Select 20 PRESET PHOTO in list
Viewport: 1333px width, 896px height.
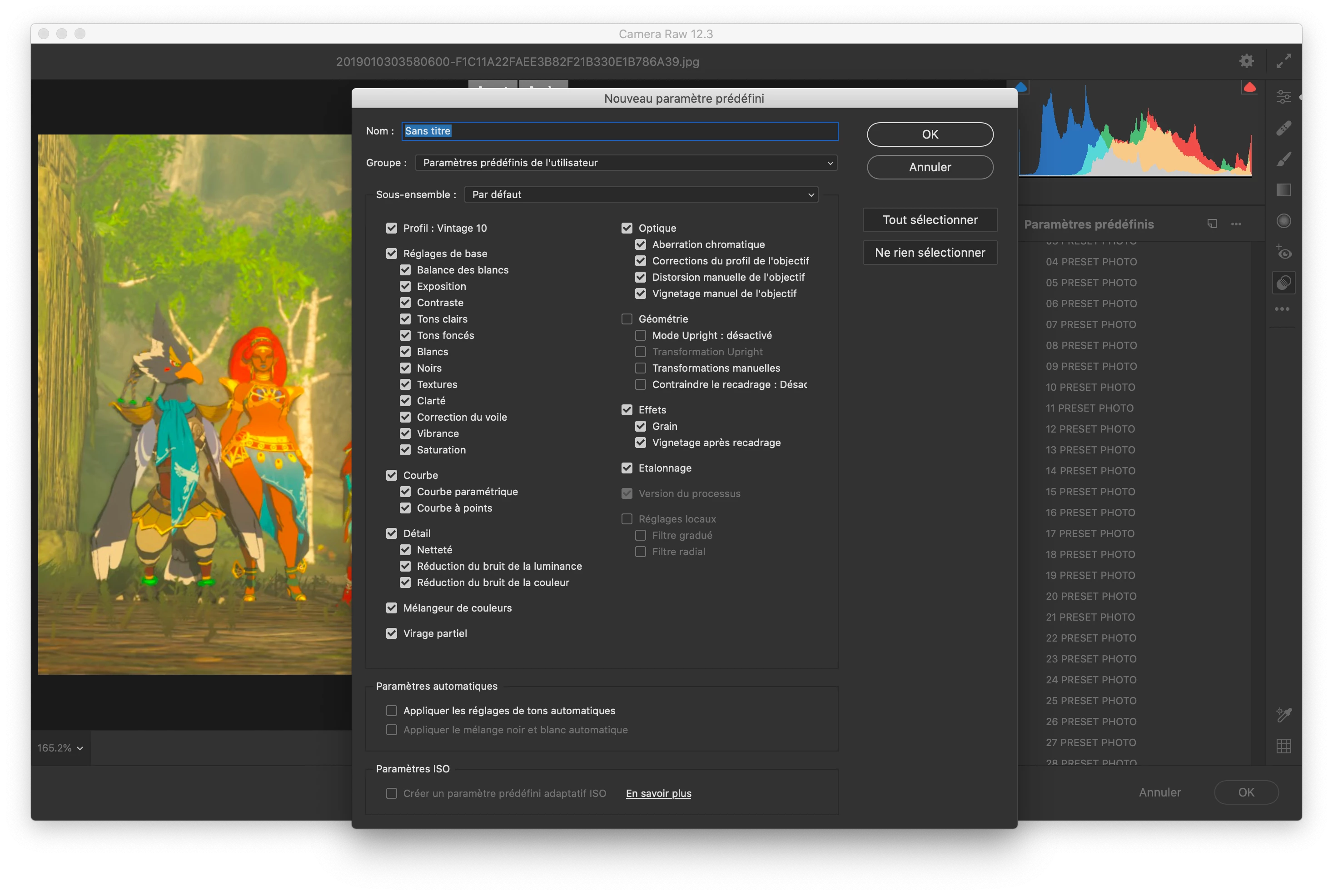tap(1091, 596)
